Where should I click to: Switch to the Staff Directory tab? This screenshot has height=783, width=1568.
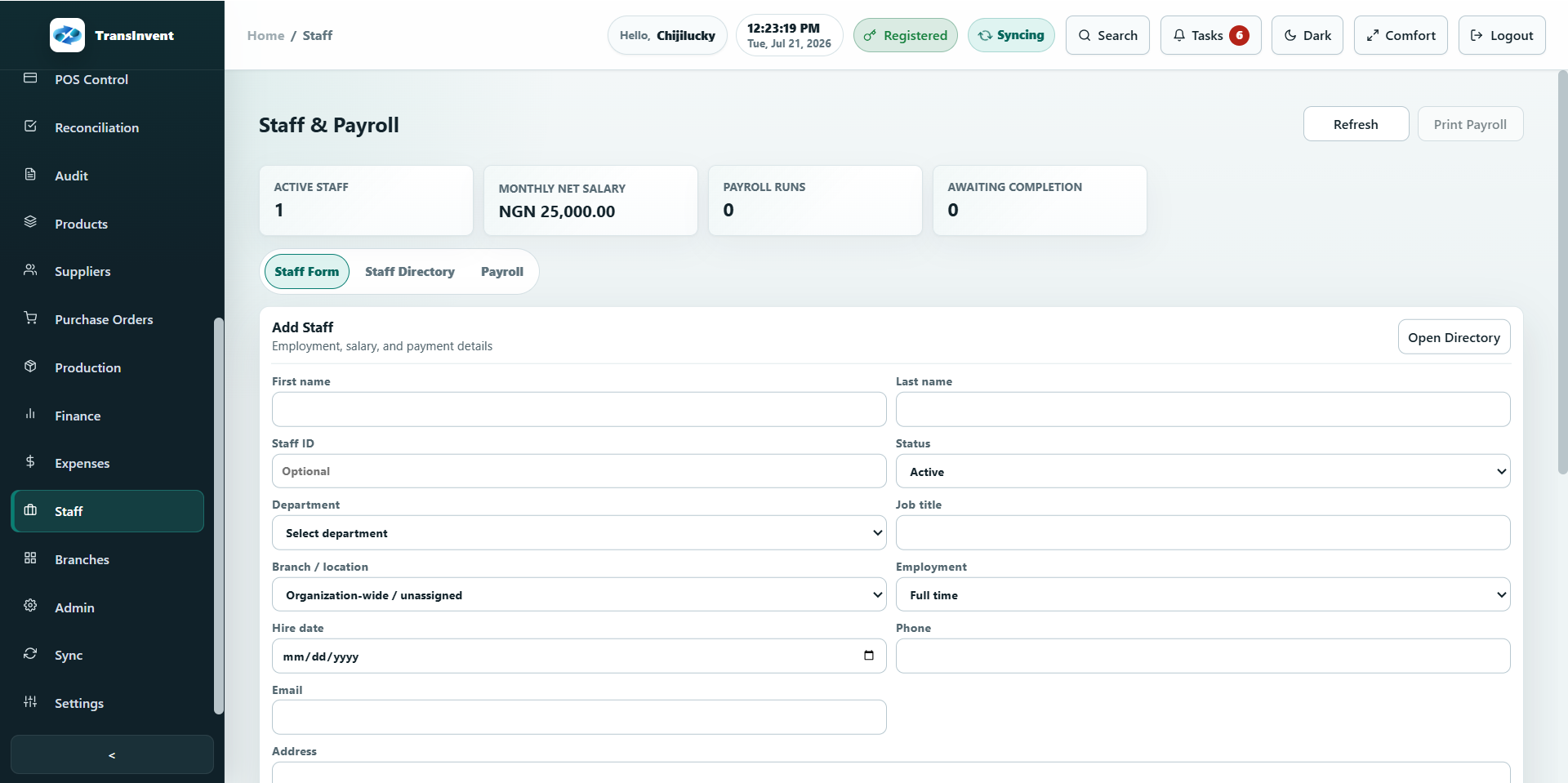[410, 272]
